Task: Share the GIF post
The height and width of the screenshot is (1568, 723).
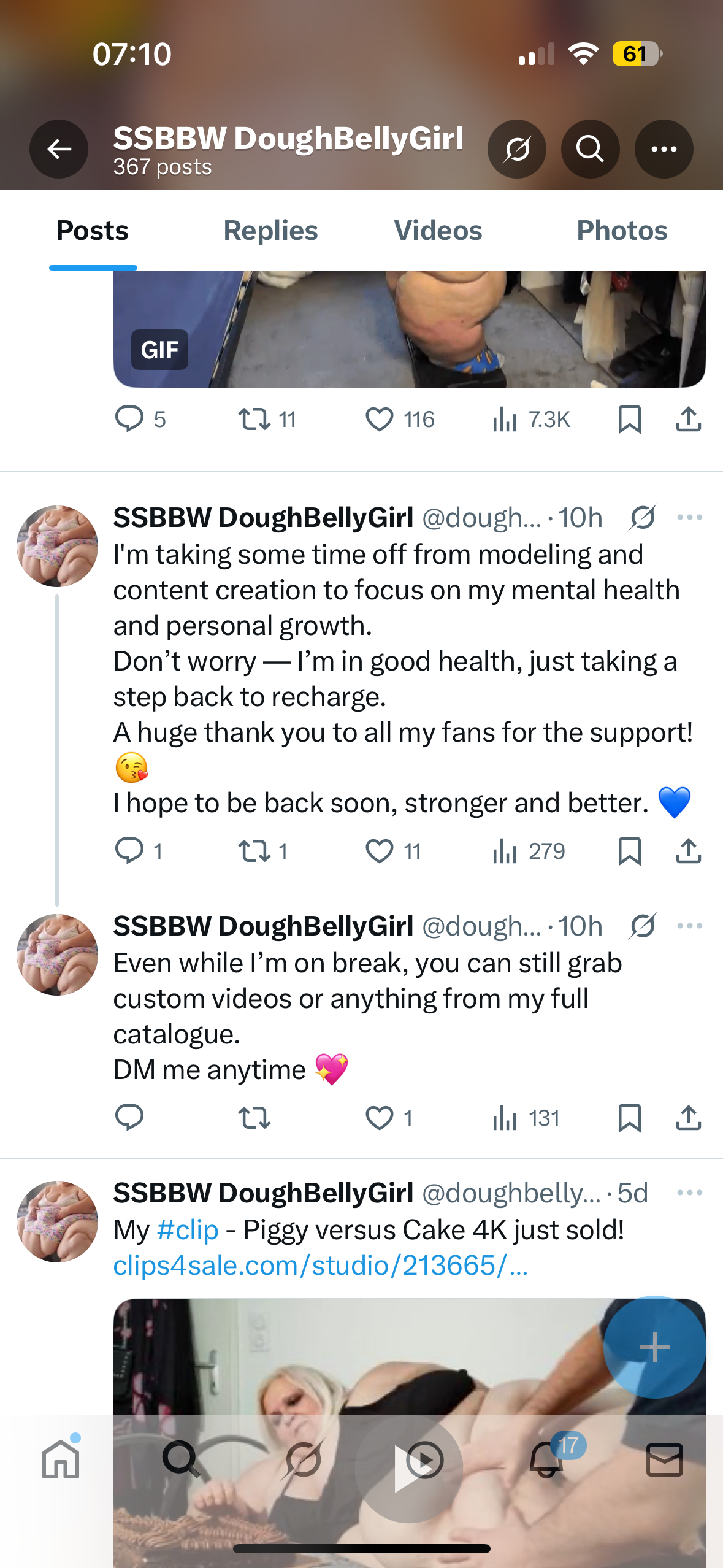Action: point(688,419)
